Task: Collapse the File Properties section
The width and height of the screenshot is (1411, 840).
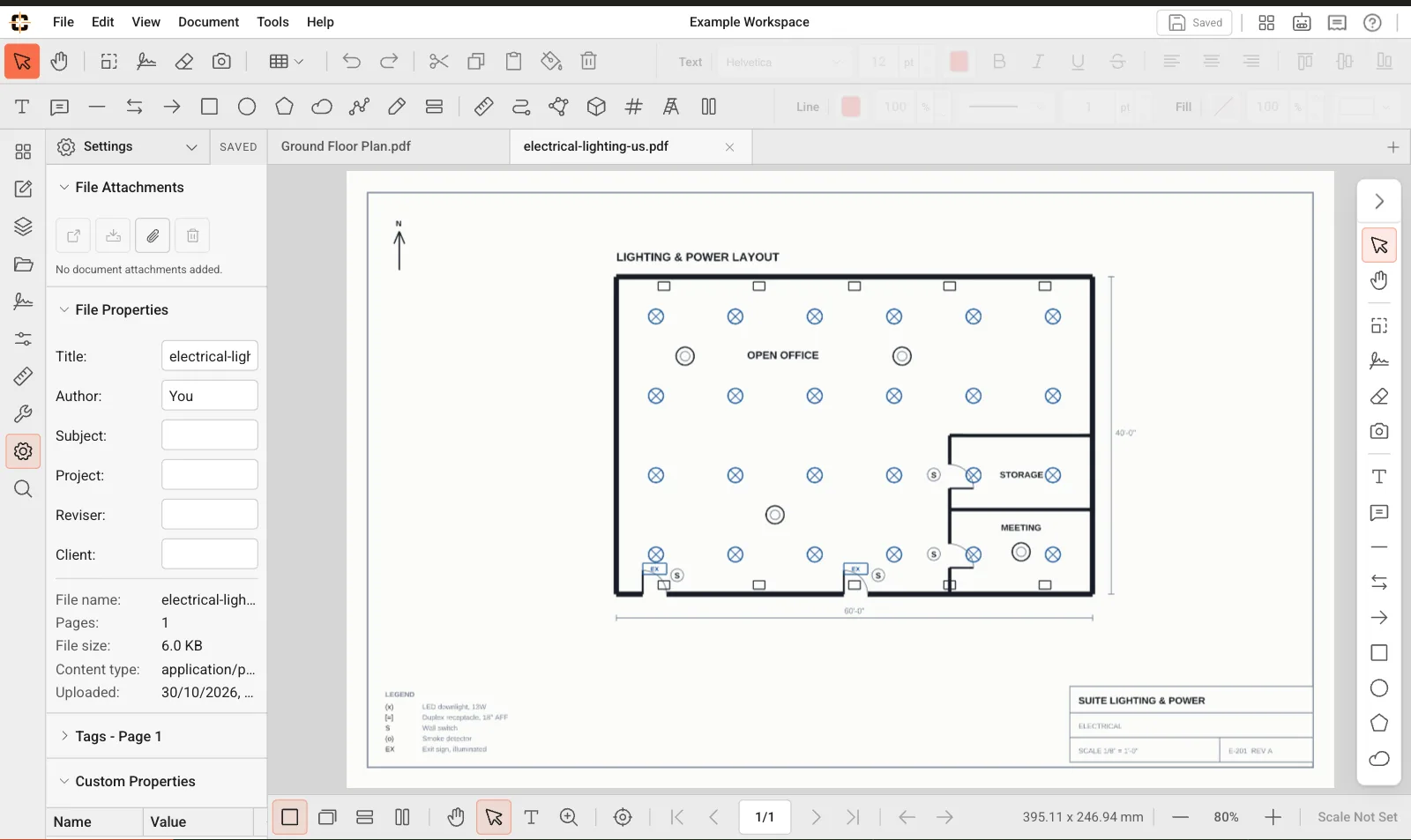Action: click(63, 309)
